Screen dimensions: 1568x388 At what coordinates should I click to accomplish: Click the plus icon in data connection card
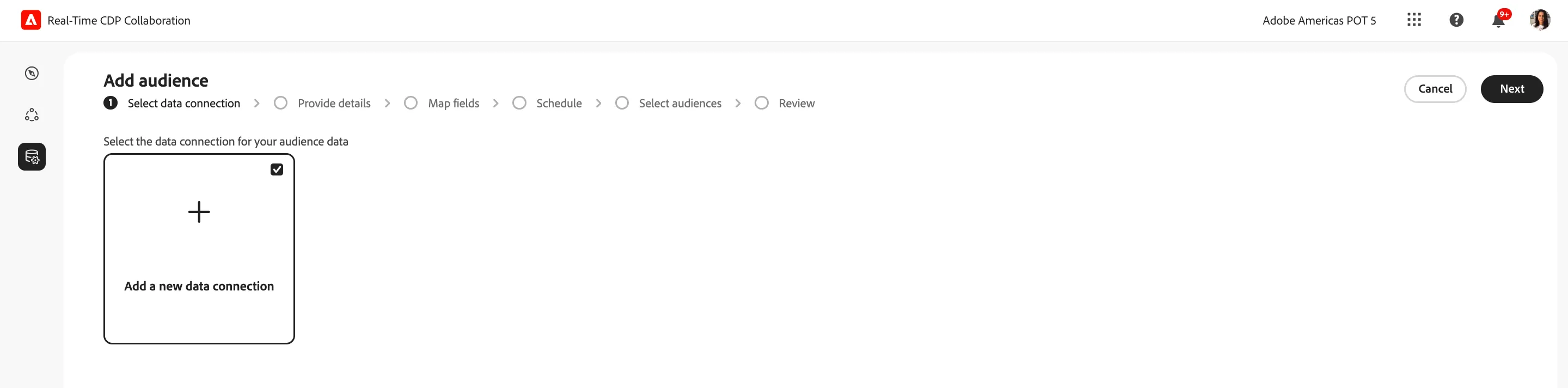[x=199, y=212]
